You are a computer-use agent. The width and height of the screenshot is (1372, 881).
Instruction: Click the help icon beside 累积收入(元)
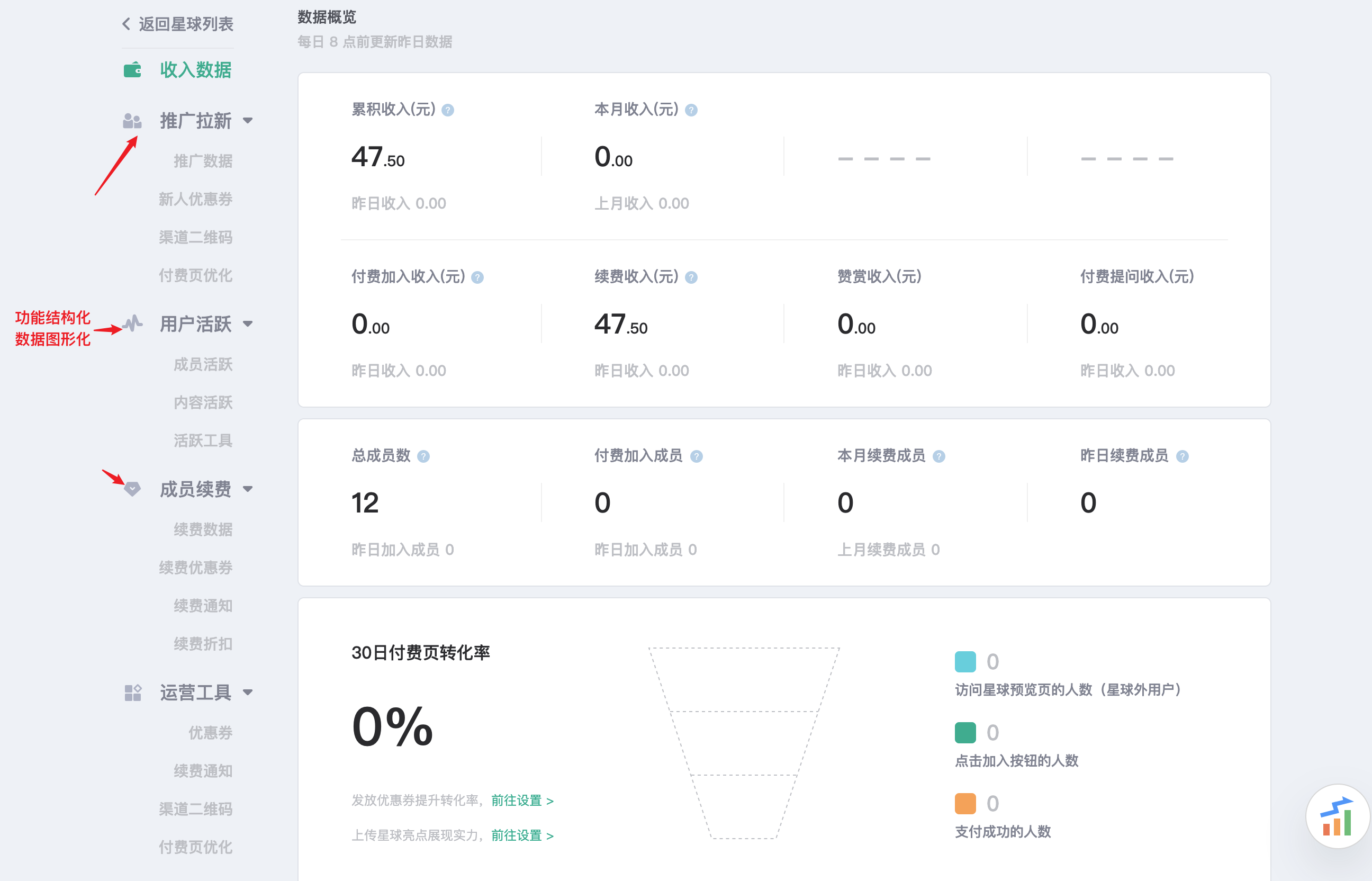(x=448, y=110)
